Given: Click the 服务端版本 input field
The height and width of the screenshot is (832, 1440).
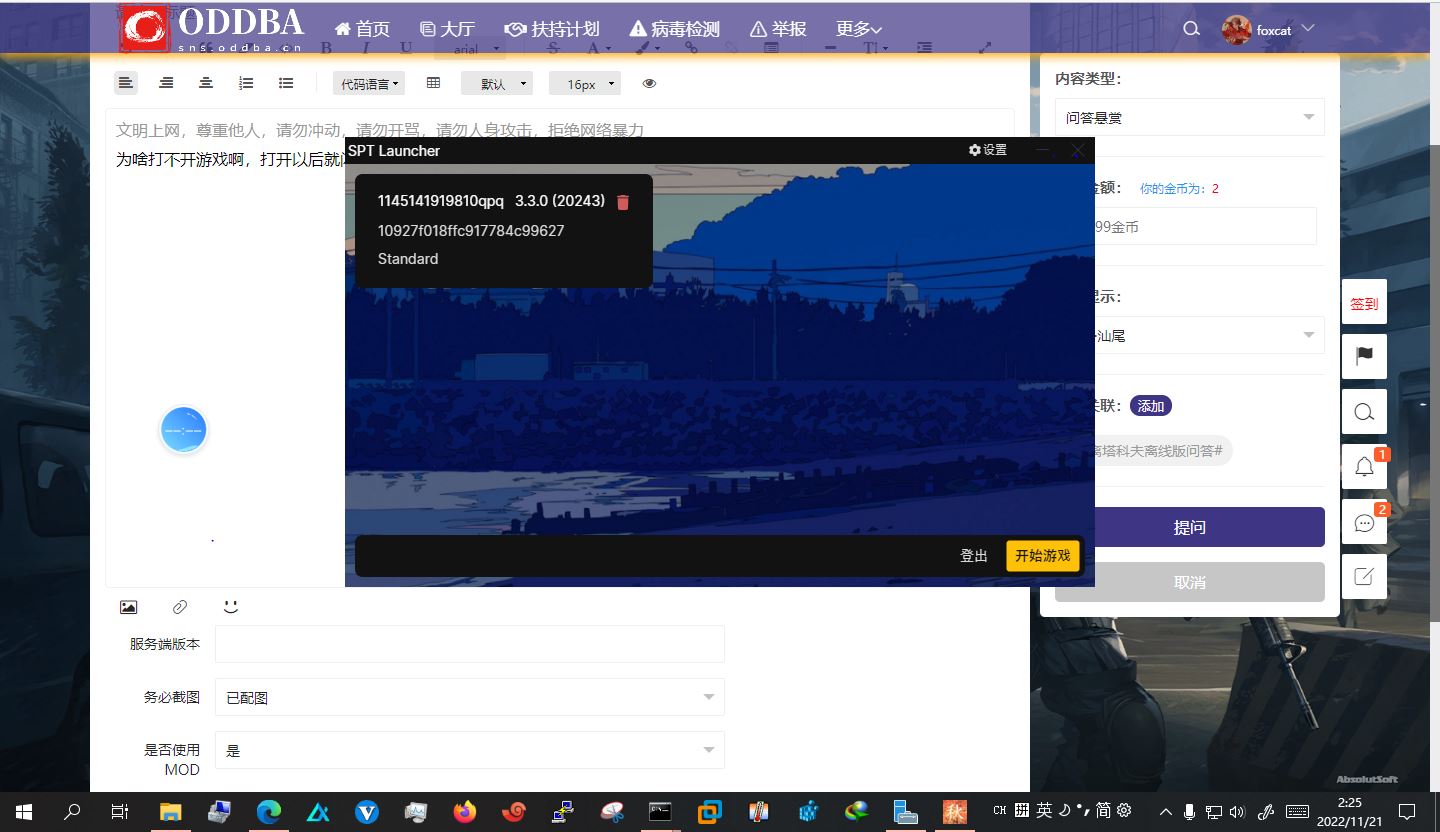Looking at the screenshot, I should tap(469, 644).
